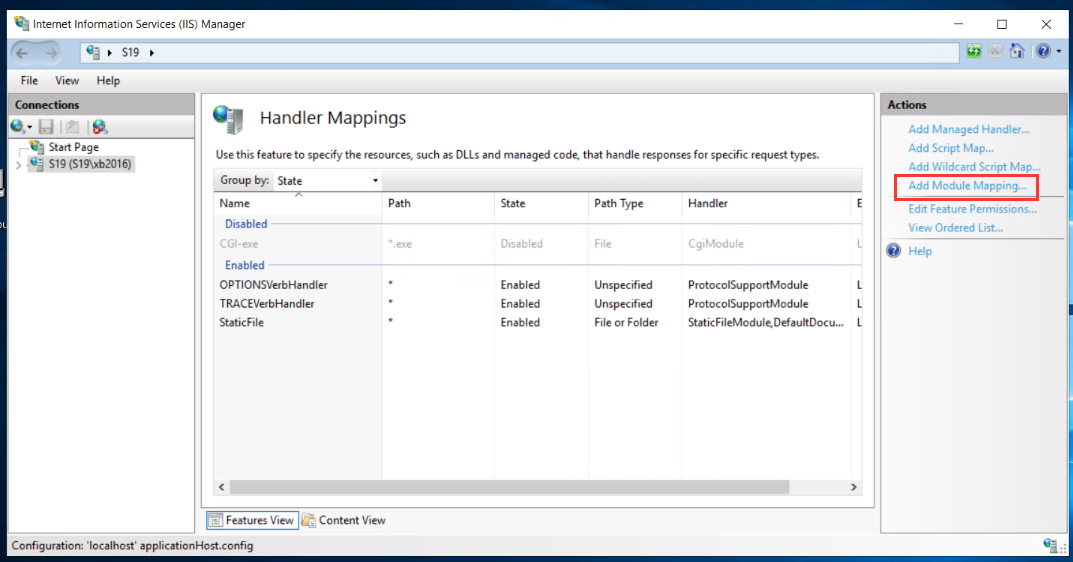
Task: Open the dropdown arrow next to toolbar Help icon
Action: (x=1059, y=51)
